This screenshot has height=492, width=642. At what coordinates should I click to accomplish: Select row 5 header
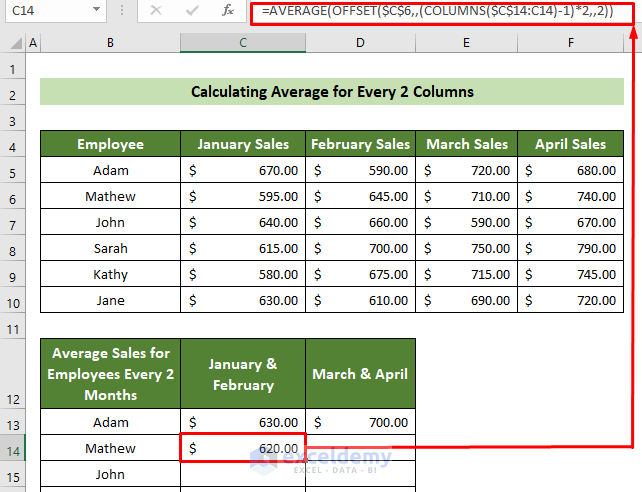[13, 170]
